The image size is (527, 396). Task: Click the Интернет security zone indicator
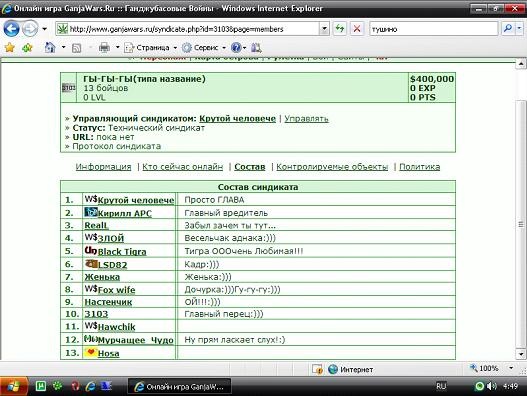pyautogui.click(x=351, y=369)
